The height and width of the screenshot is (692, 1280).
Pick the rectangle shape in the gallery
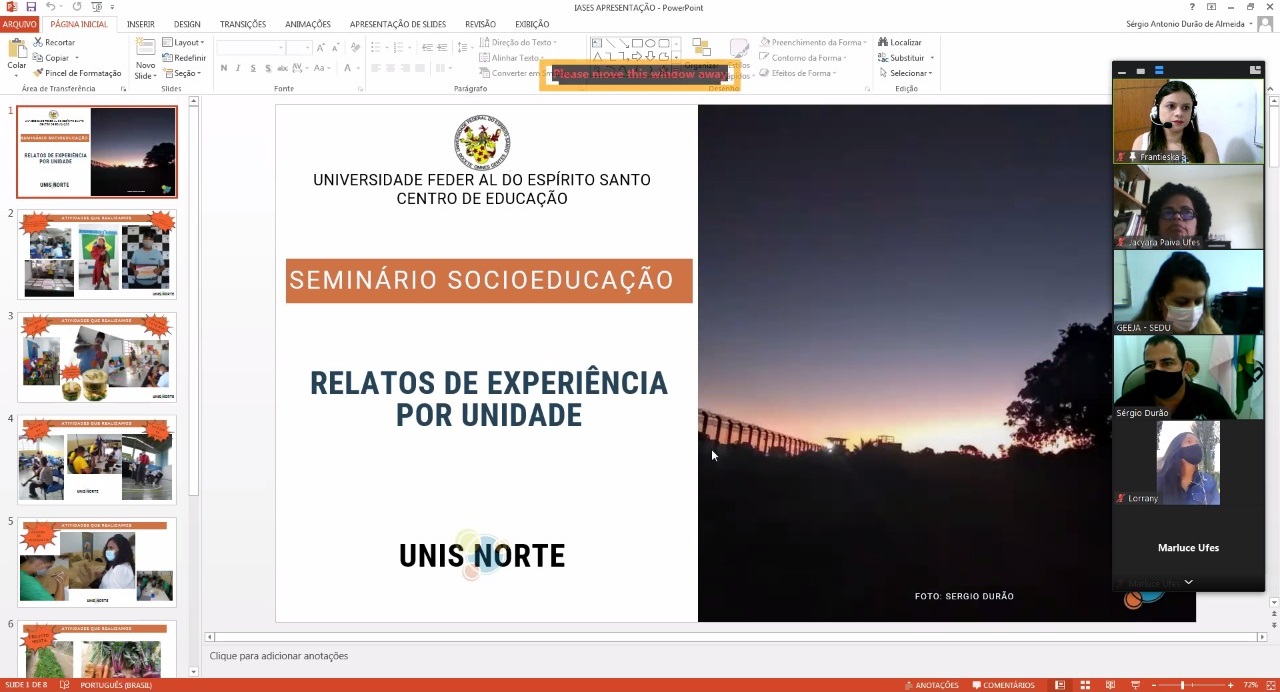click(637, 43)
